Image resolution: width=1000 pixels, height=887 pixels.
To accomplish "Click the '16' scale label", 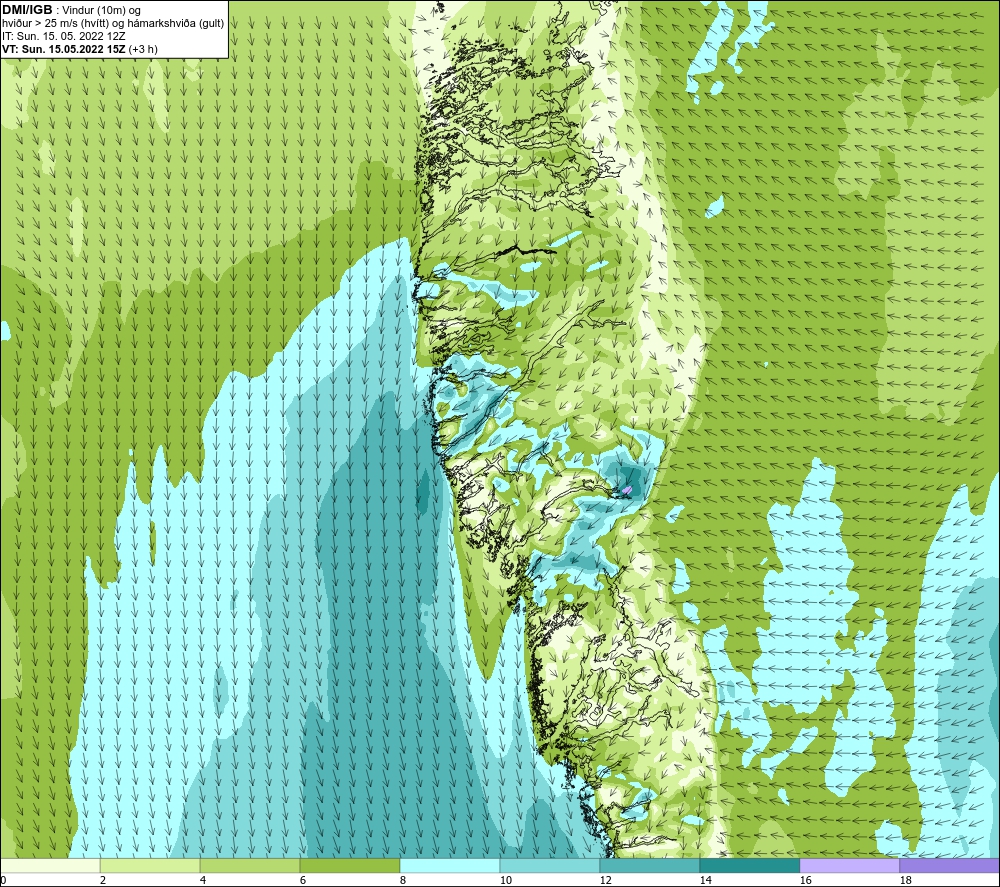I will [805, 881].
